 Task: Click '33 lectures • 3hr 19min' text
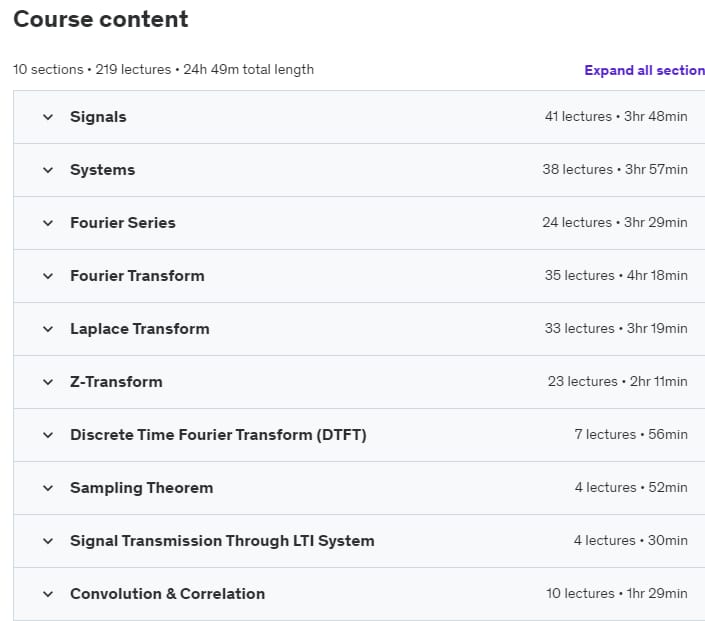point(616,329)
